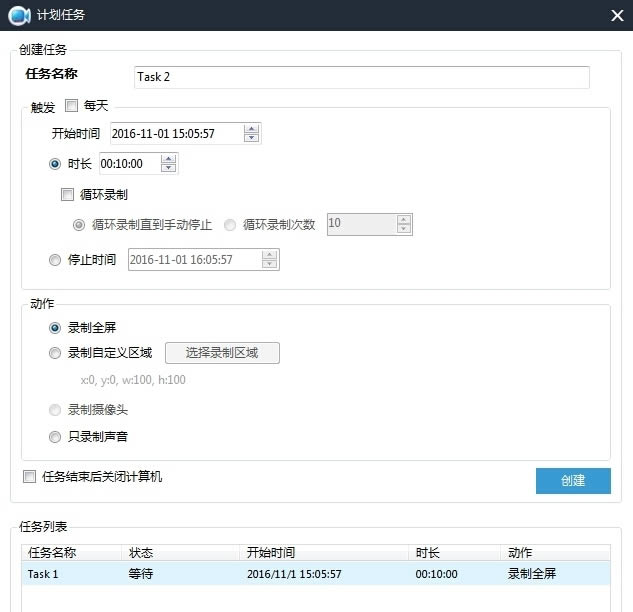
Task: Click the 任务名称 text field containing Task 2
Action: (361, 77)
